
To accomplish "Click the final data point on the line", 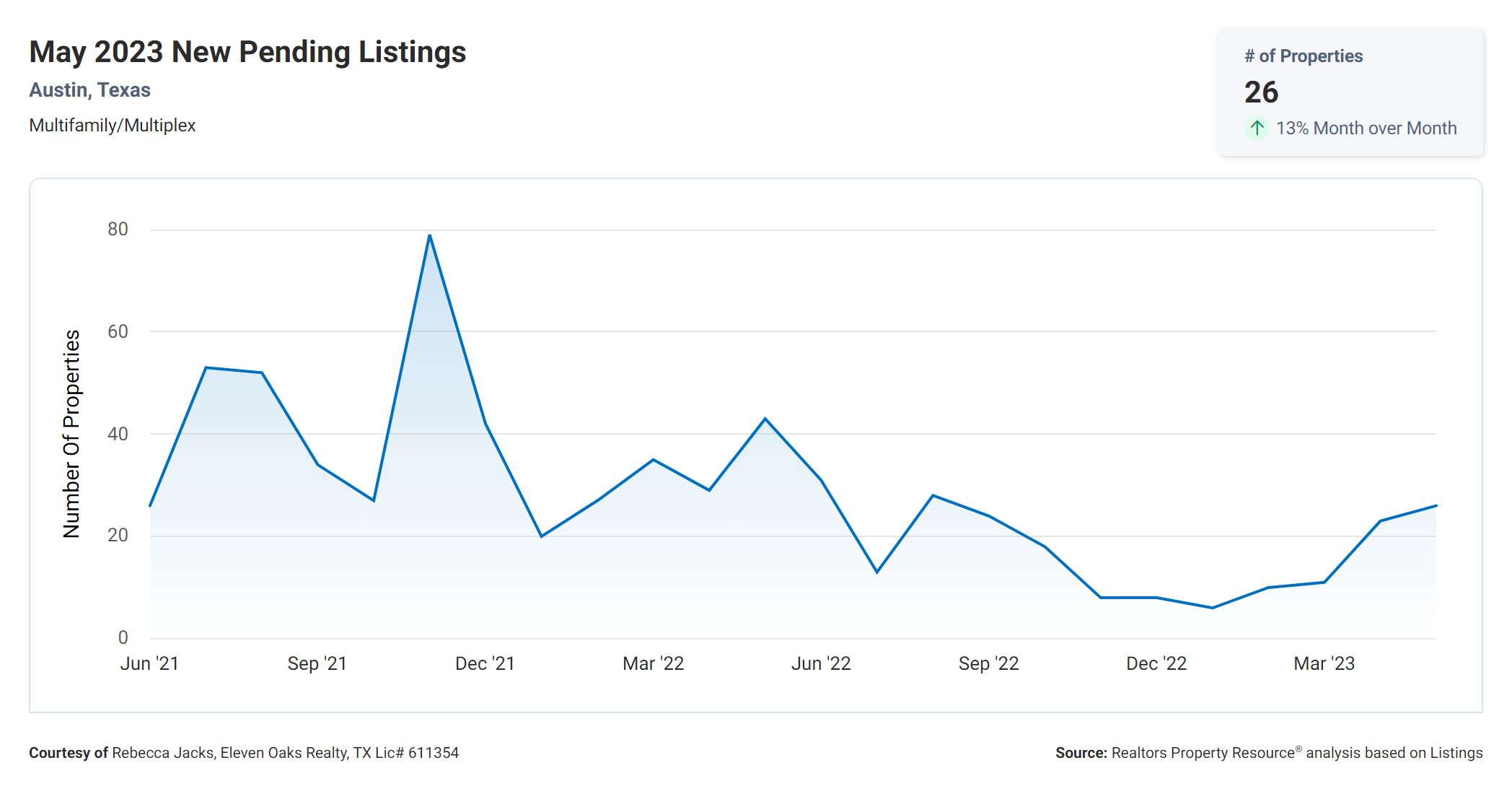I will (x=1436, y=506).
